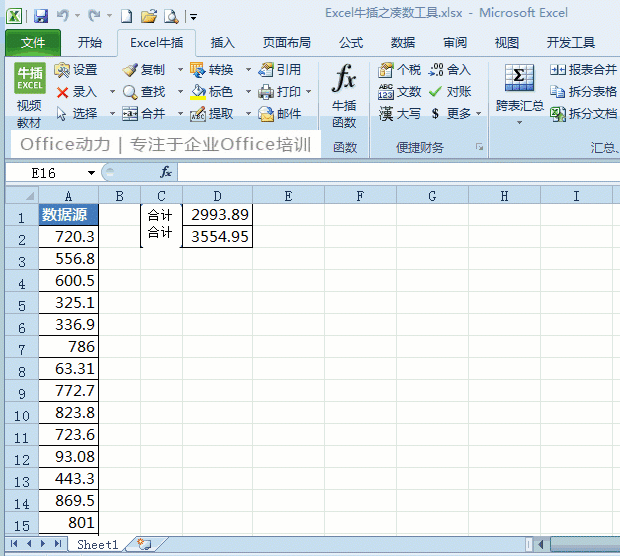Viewport: 620px width, 556px height.
Task: Click the 查找 magnifier tool
Action: pyautogui.click(x=144, y=92)
